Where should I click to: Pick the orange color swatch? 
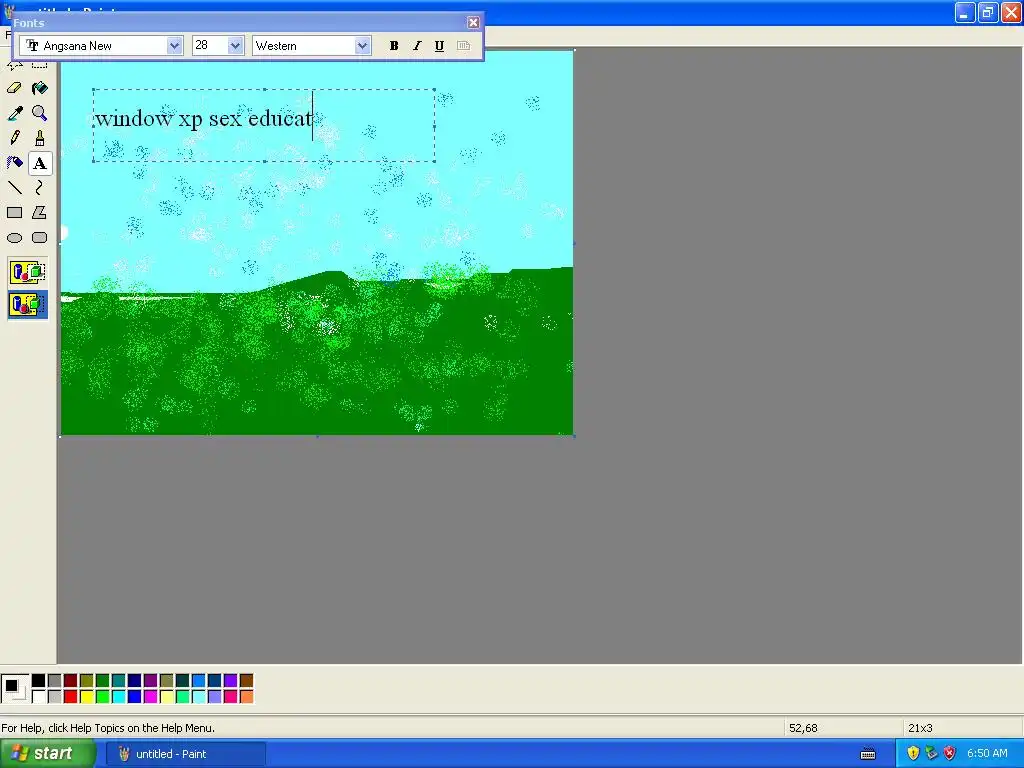tap(246, 697)
